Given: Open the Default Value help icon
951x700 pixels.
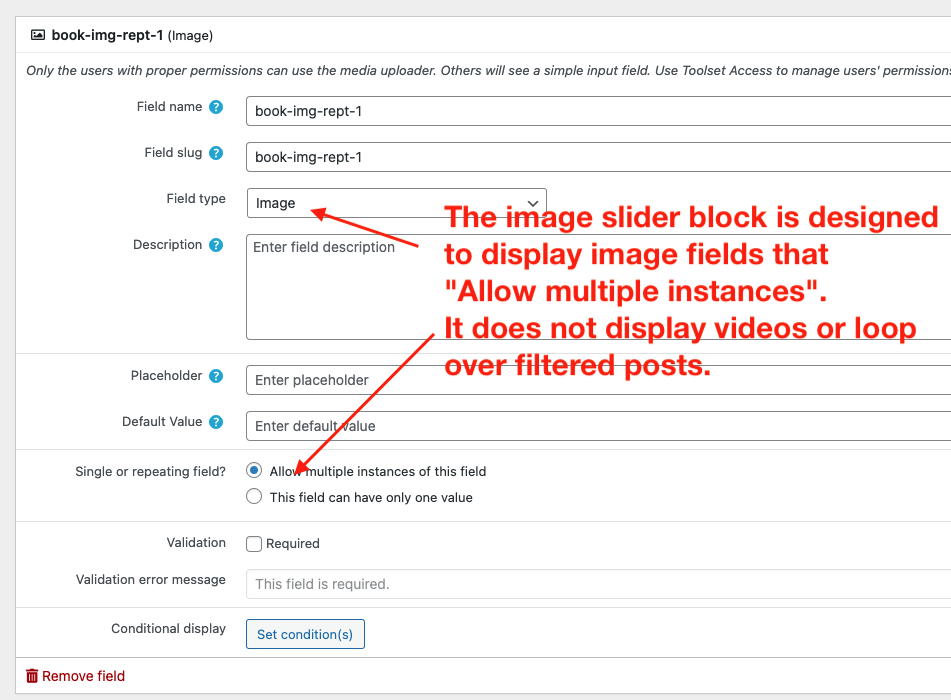Looking at the screenshot, I should [216, 422].
